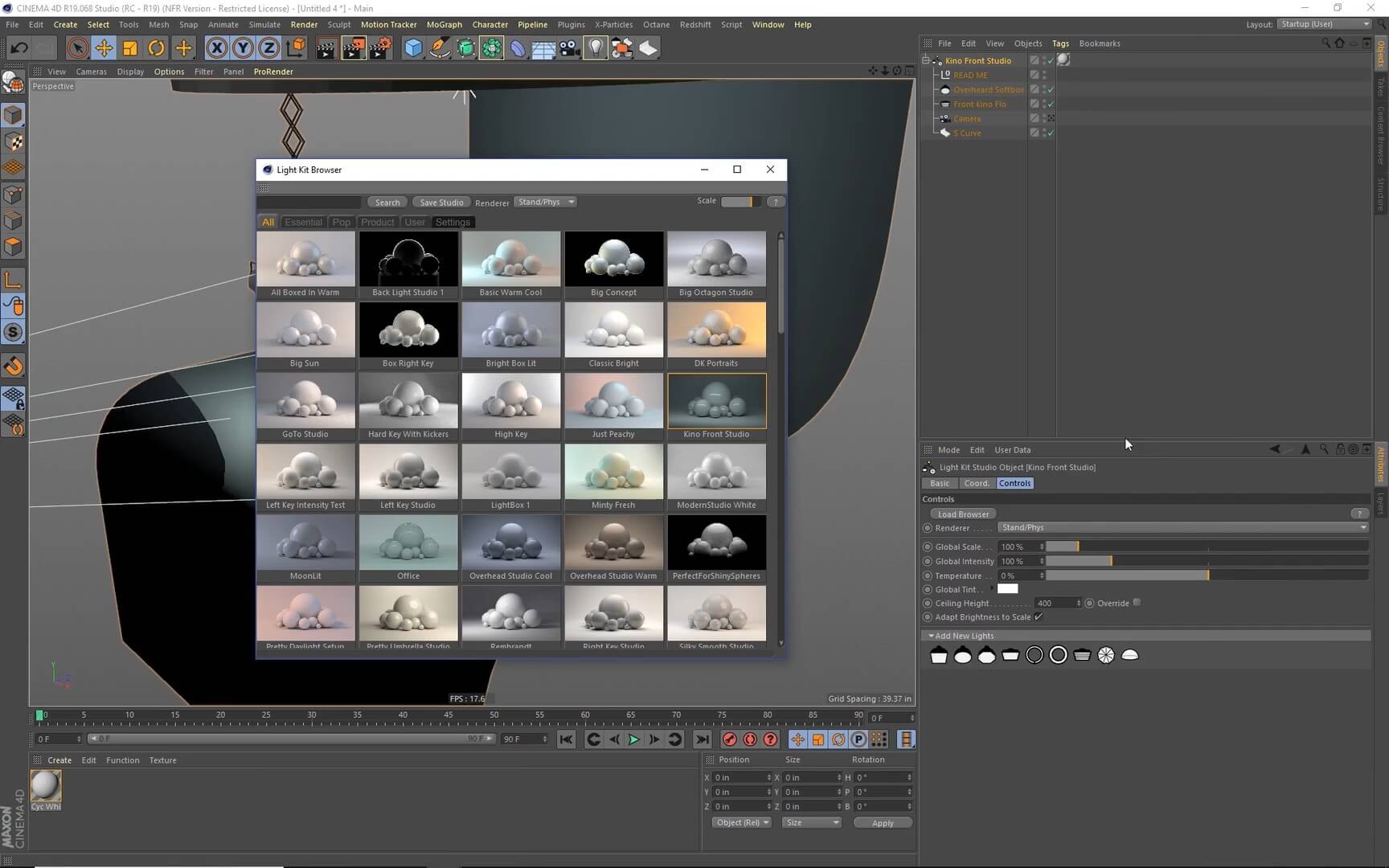This screenshot has height=868, width=1389.
Task: Open the MoGraph menu
Action: 444,25
